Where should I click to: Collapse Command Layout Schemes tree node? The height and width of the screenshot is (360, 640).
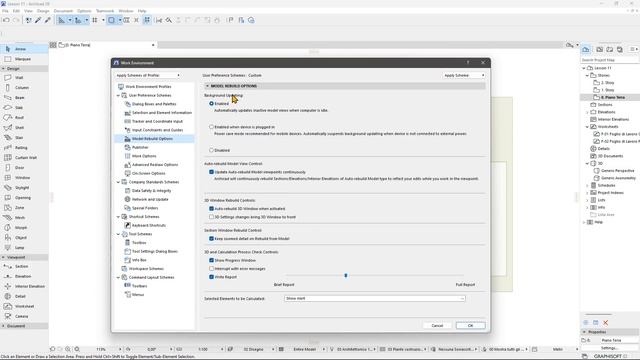[118, 278]
